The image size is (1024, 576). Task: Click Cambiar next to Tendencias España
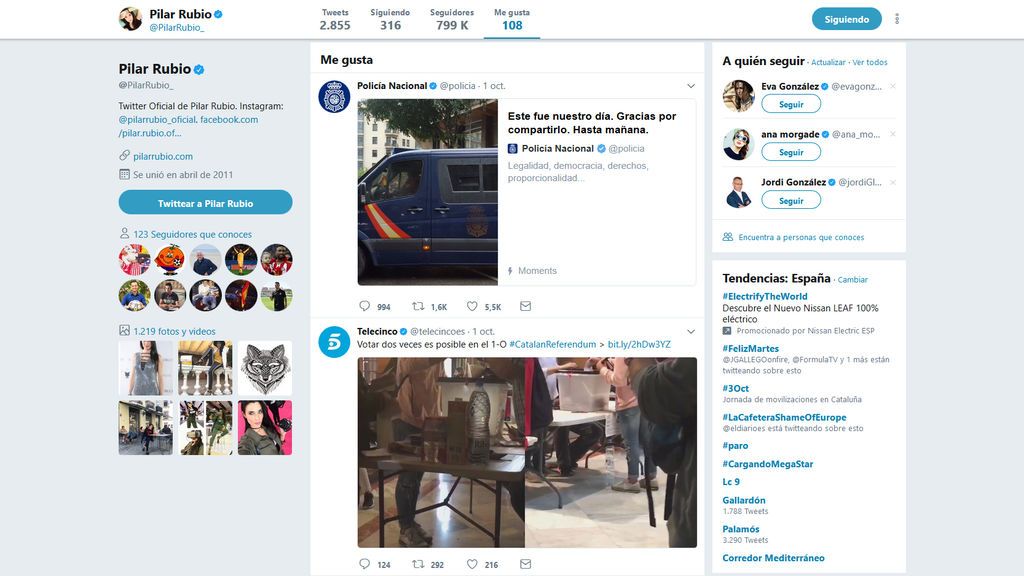pyautogui.click(x=853, y=280)
